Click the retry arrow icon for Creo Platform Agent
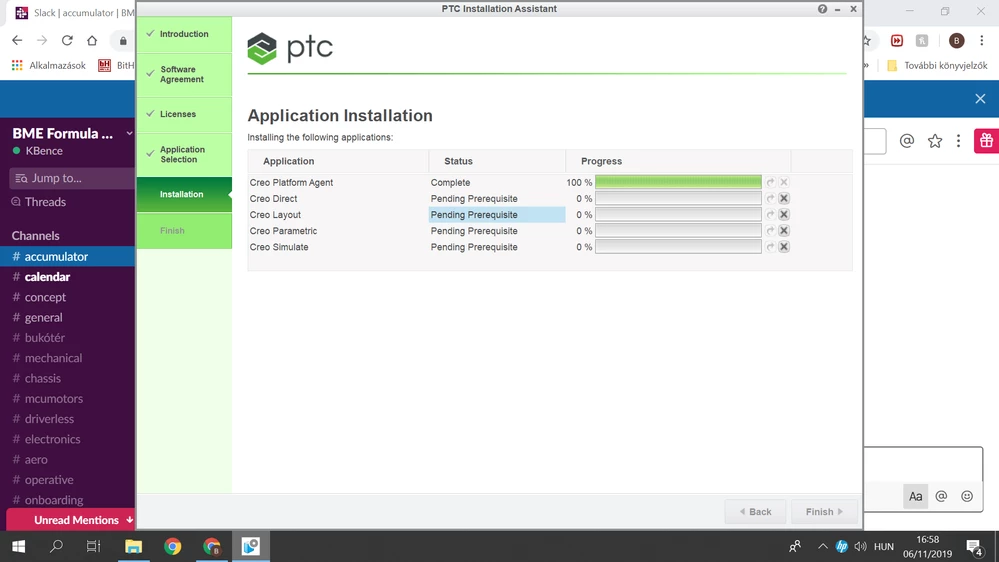Viewport: 999px width, 562px height. point(770,182)
